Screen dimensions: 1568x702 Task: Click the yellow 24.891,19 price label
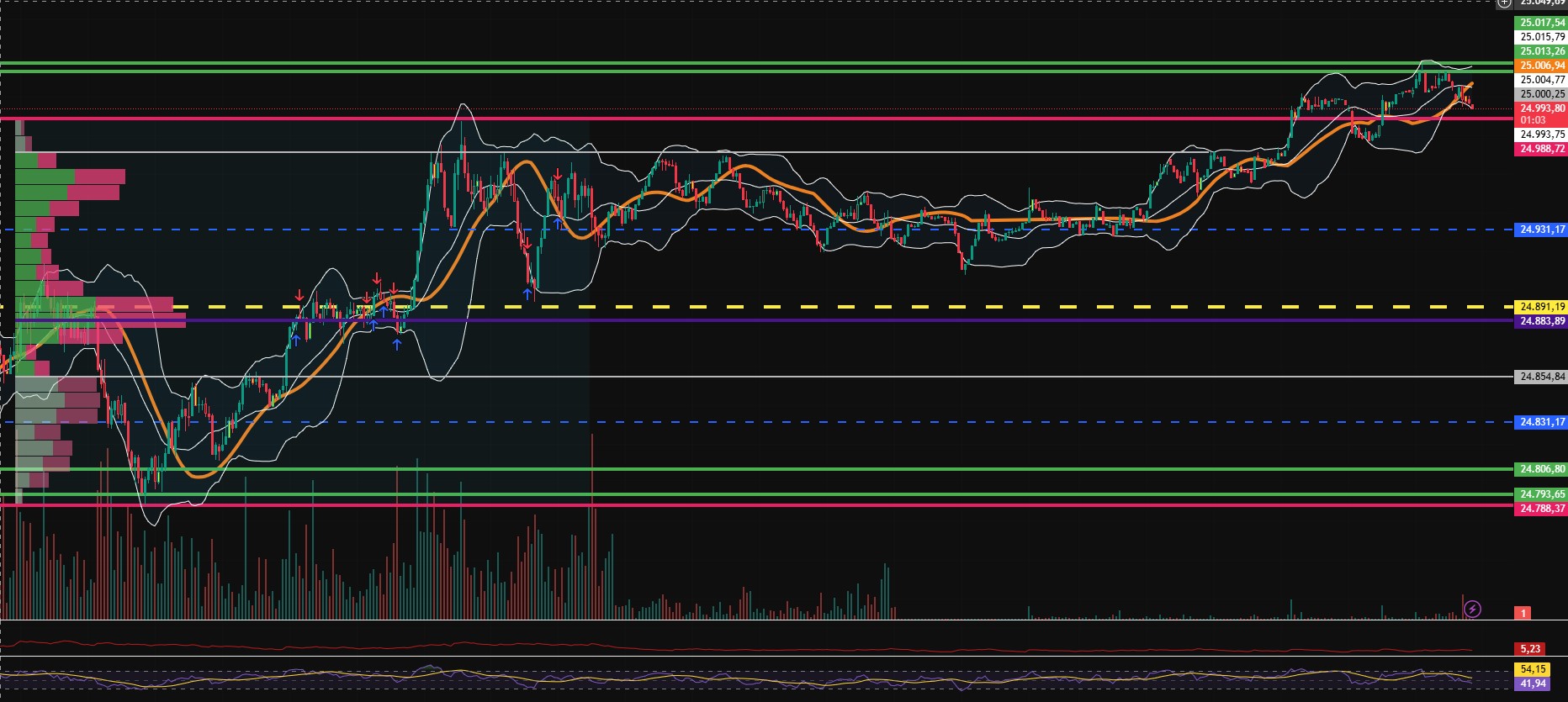(x=1541, y=307)
